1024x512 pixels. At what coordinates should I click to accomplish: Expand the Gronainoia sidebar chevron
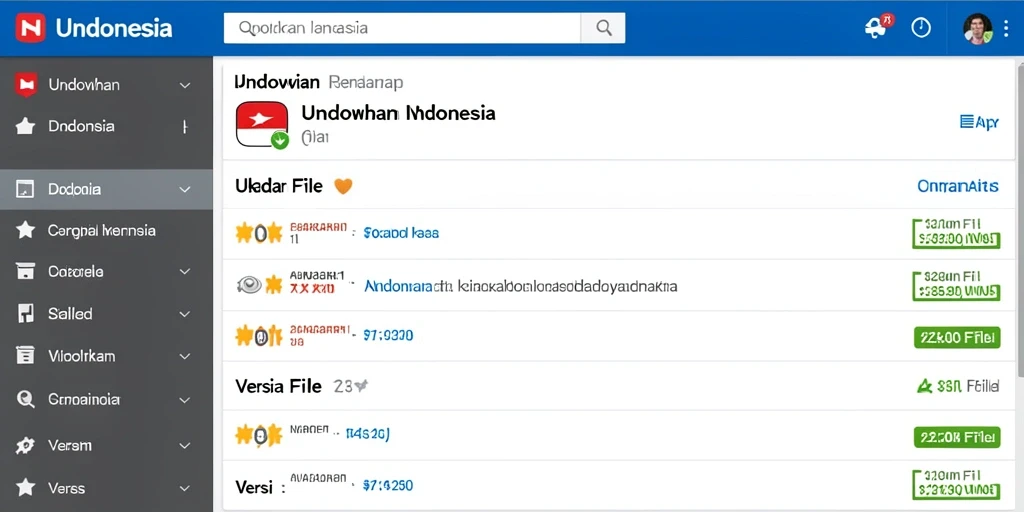click(185, 400)
